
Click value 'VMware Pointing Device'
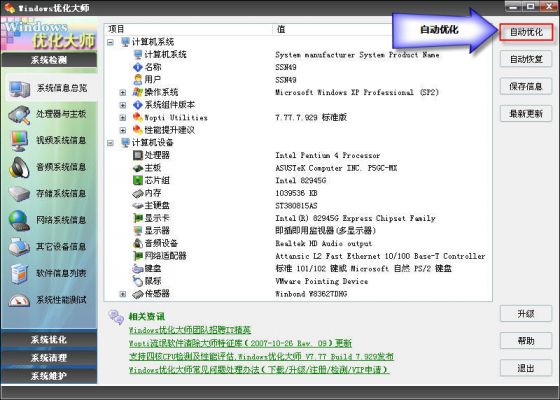click(321, 281)
